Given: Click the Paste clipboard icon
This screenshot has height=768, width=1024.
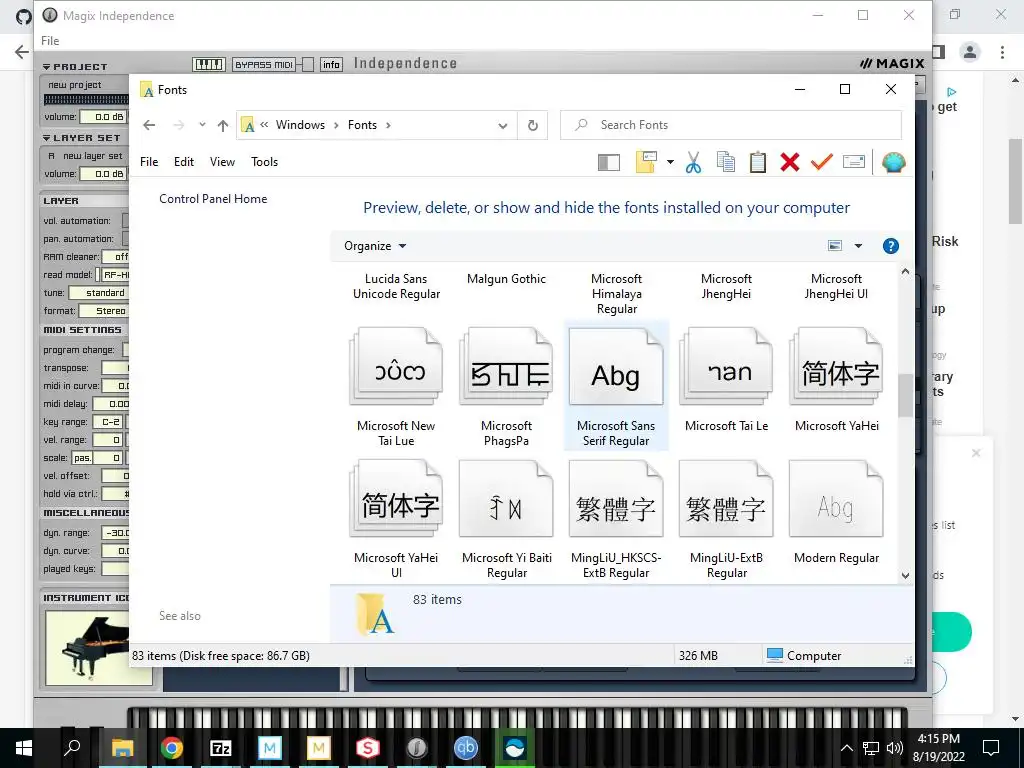Looking at the screenshot, I should (x=758, y=162).
